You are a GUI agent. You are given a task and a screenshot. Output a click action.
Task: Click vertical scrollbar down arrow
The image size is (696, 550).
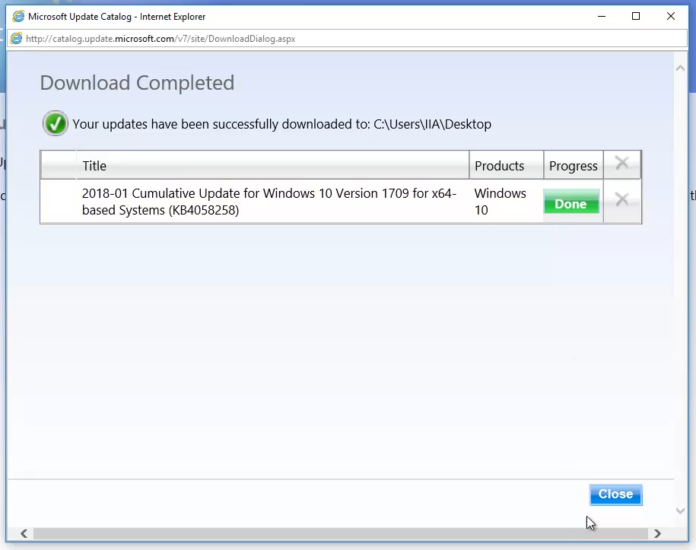(680, 510)
